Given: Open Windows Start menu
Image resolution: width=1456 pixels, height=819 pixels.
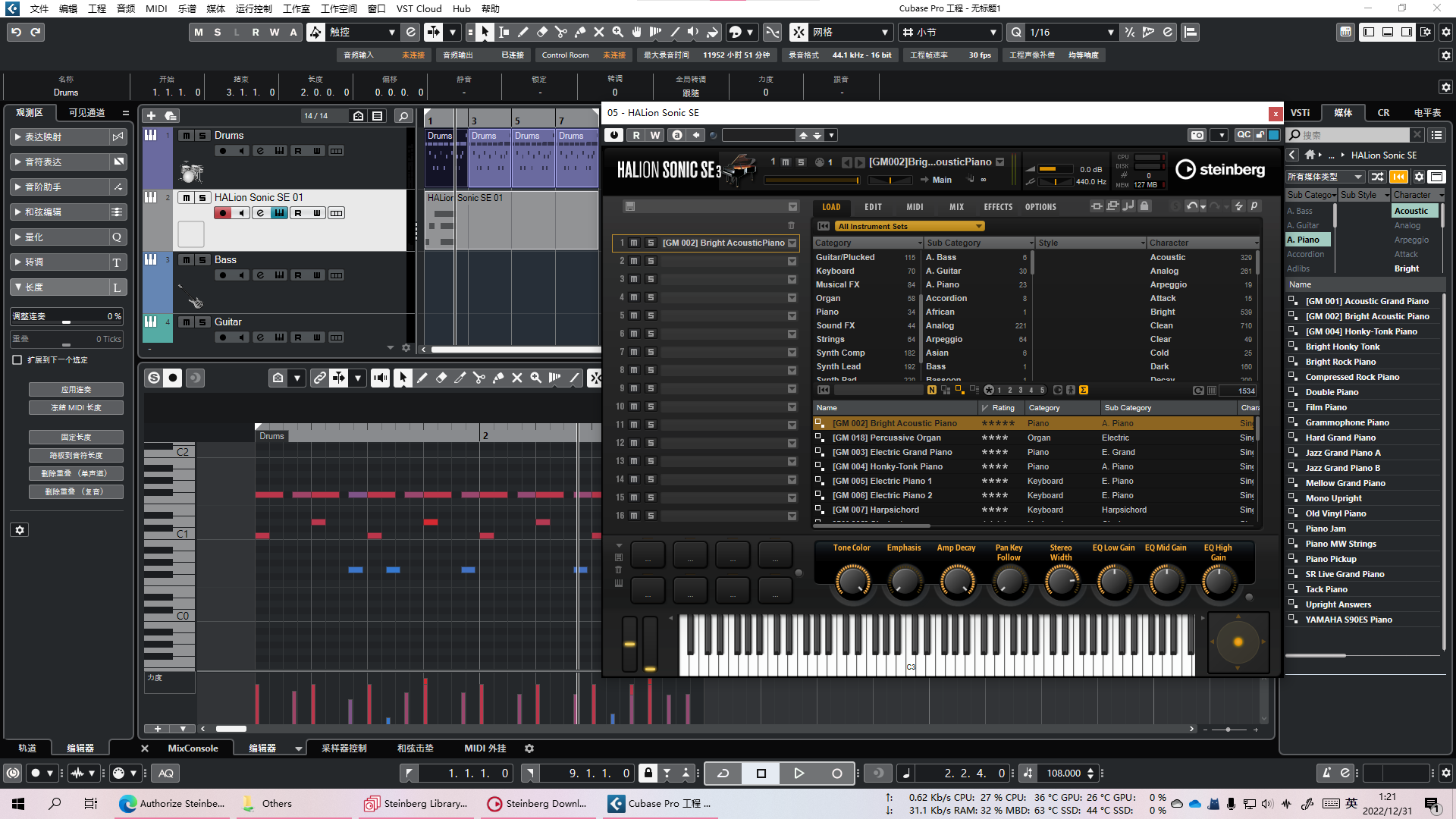Looking at the screenshot, I should tap(18, 804).
